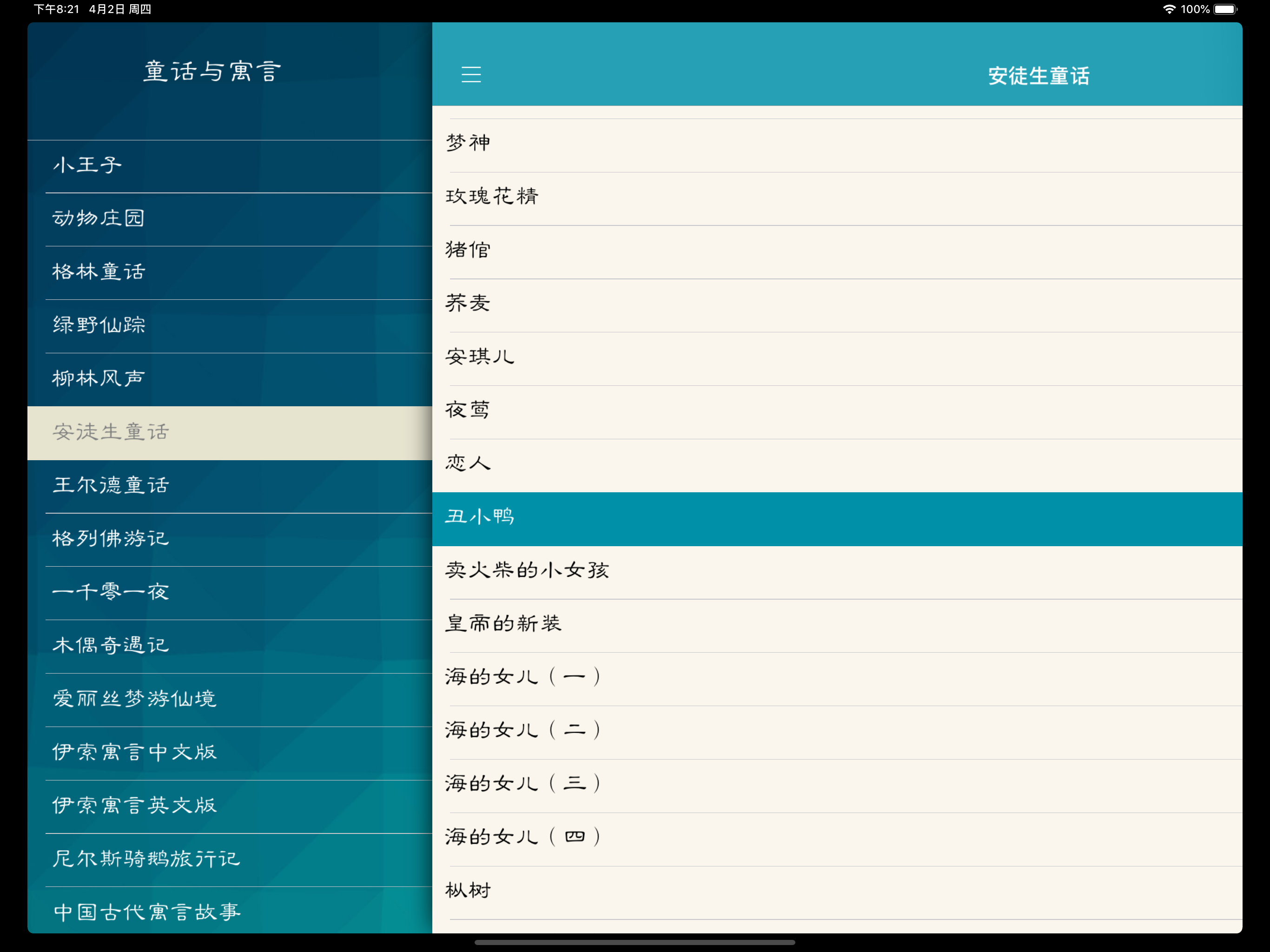This screenshot has height=952, width=1270.
Task: Open 小王子 in the sidebar
Action: [x=230, y=166]
